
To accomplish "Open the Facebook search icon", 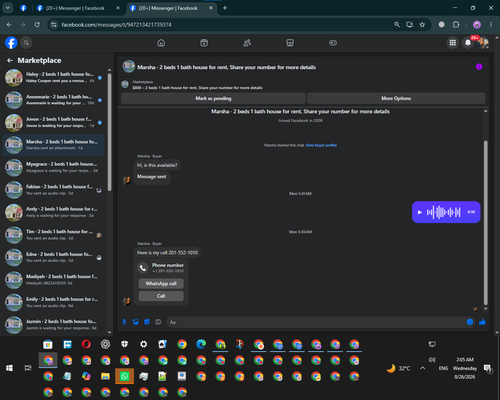I will pyautogui.click(x=26, y=43).
